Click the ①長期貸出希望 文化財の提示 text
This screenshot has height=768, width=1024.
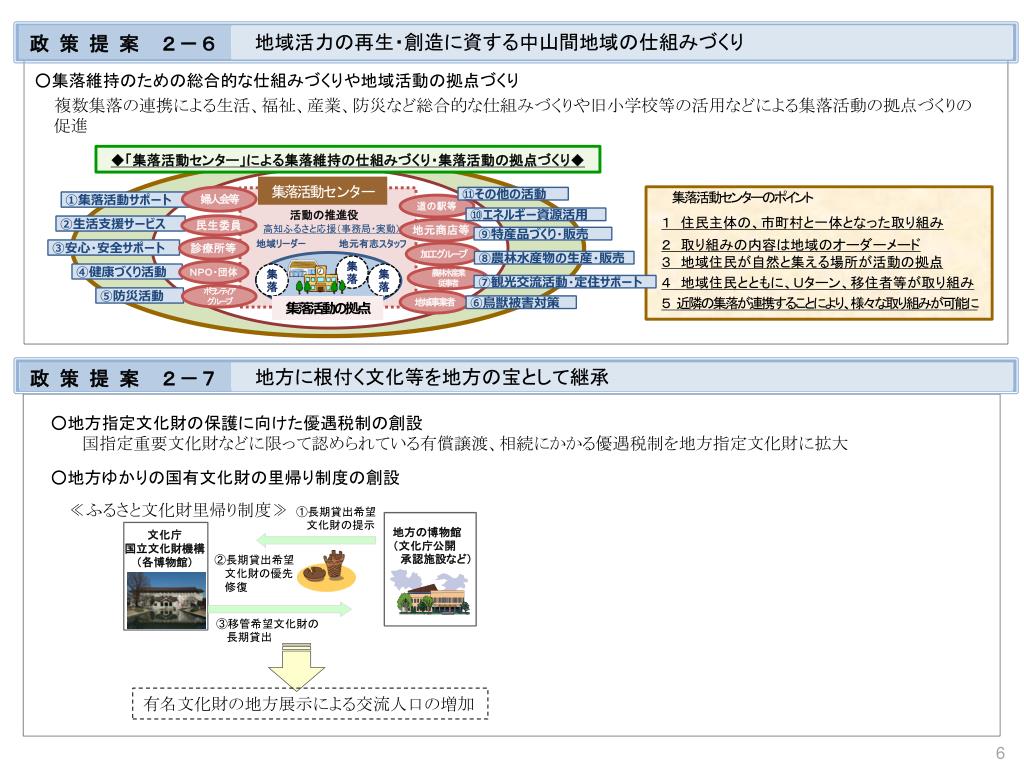pos(336,518)
